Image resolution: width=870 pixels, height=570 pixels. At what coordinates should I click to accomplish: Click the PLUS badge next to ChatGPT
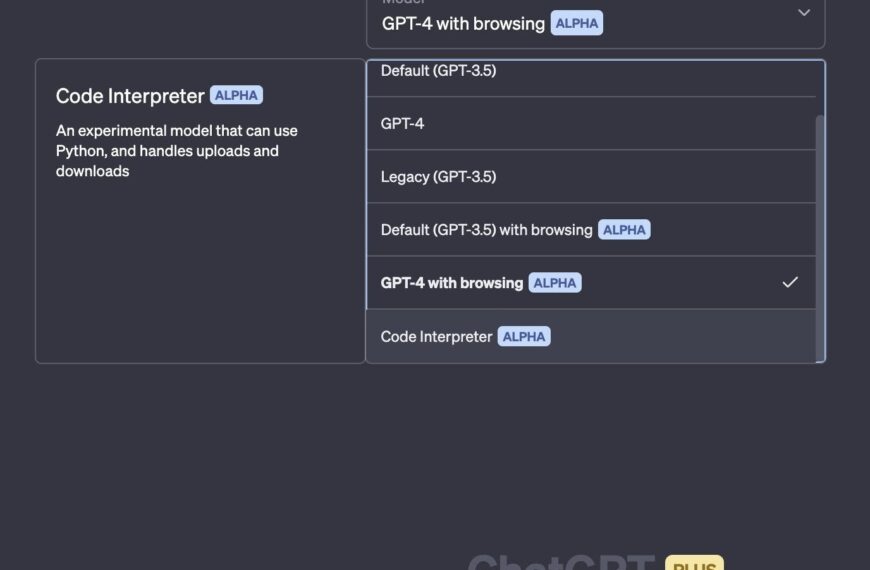click(694, 563)
